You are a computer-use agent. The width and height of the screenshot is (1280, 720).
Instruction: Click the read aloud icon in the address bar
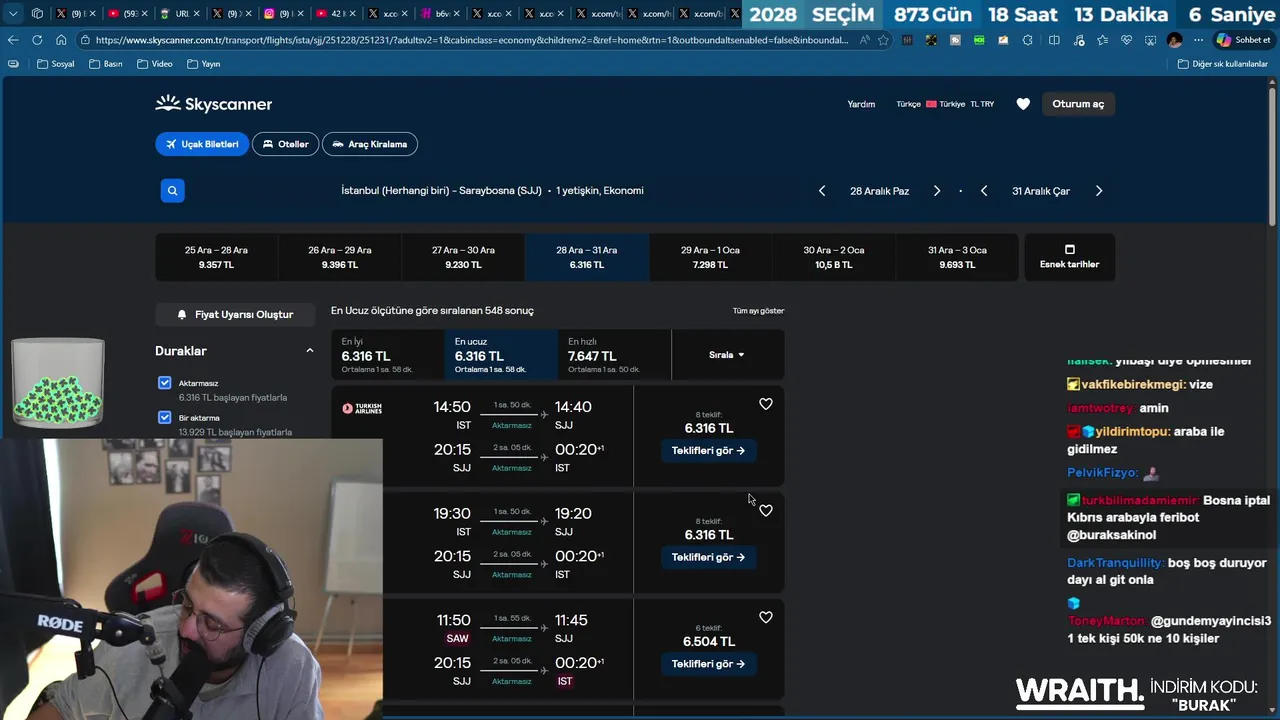coord(864,40)
